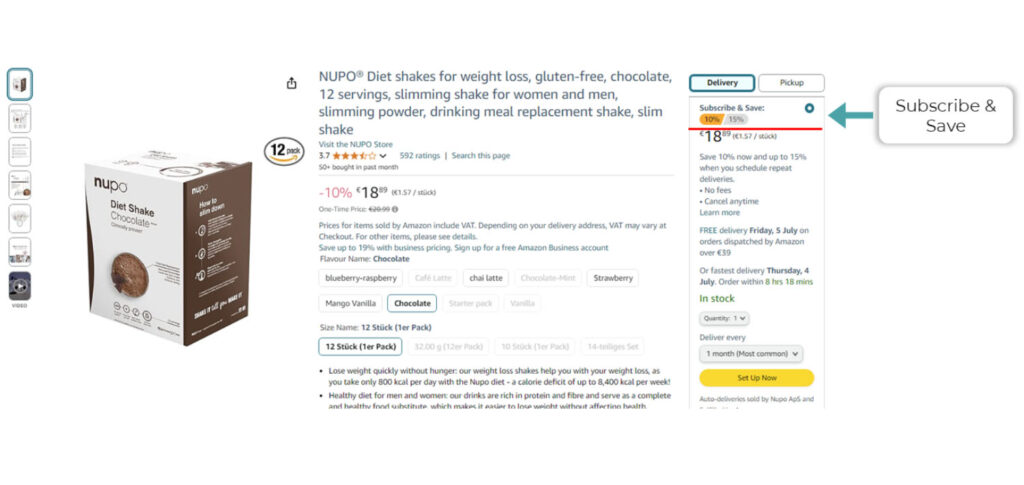Click the yellow Set Up Now button
This screenshot has width=1024, height=485.
pos(756,378)
